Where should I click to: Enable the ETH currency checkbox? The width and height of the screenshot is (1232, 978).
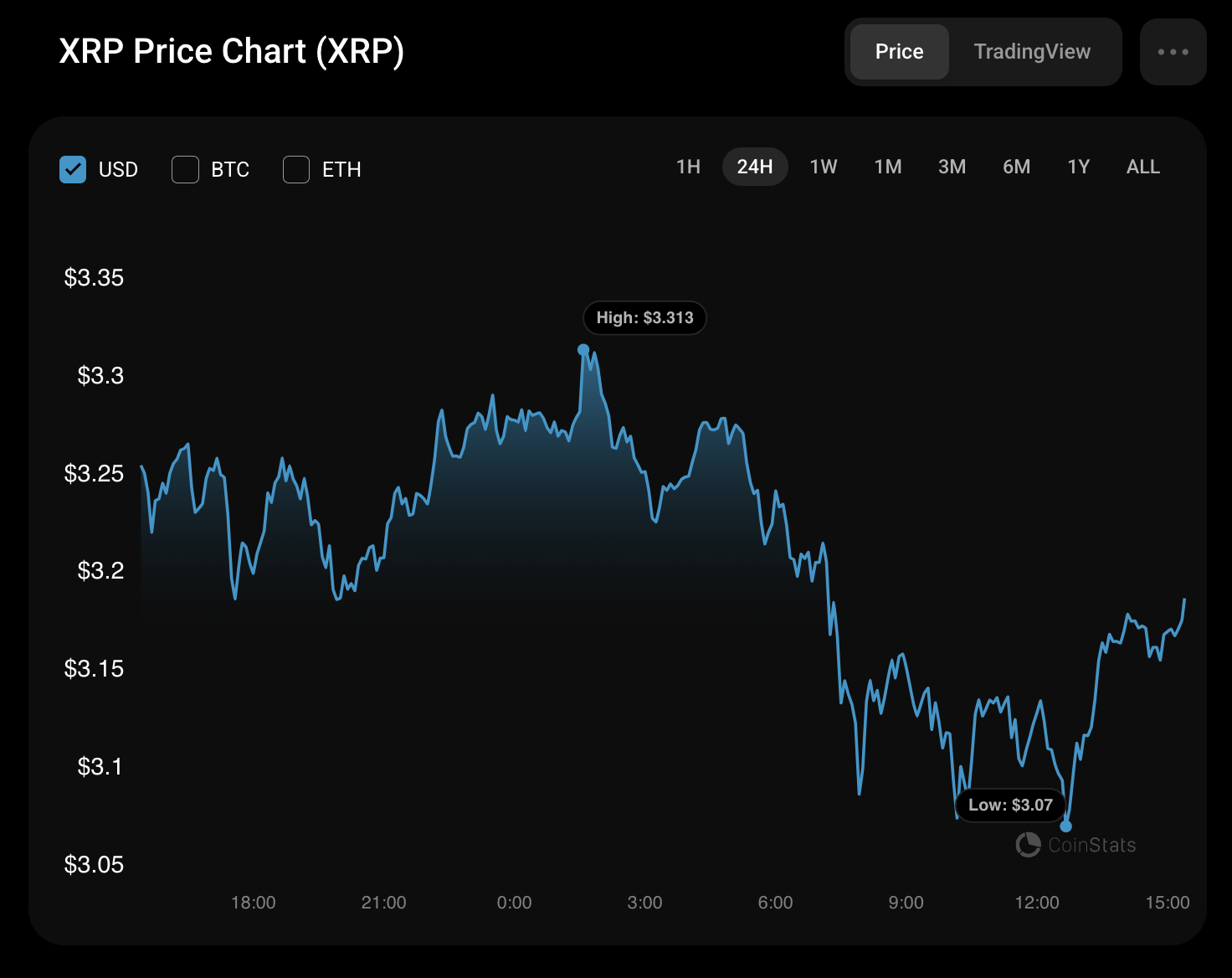(x=296, y=169)
